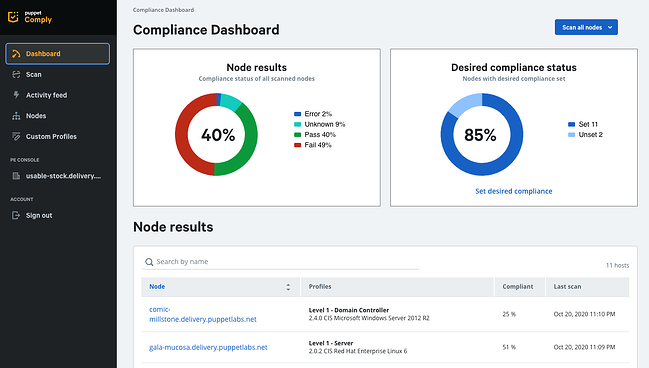Click the Search by name field

tap(280, 262)
